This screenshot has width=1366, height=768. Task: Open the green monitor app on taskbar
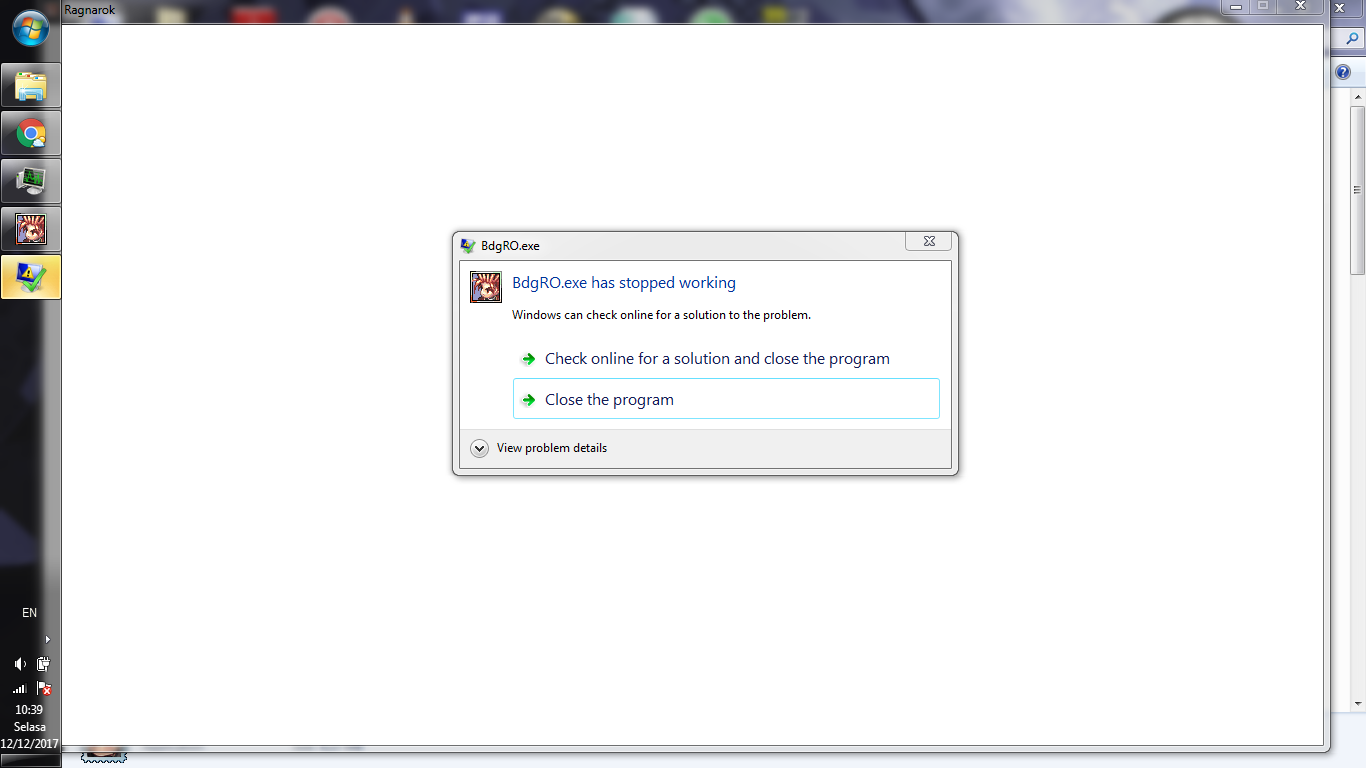31,181
